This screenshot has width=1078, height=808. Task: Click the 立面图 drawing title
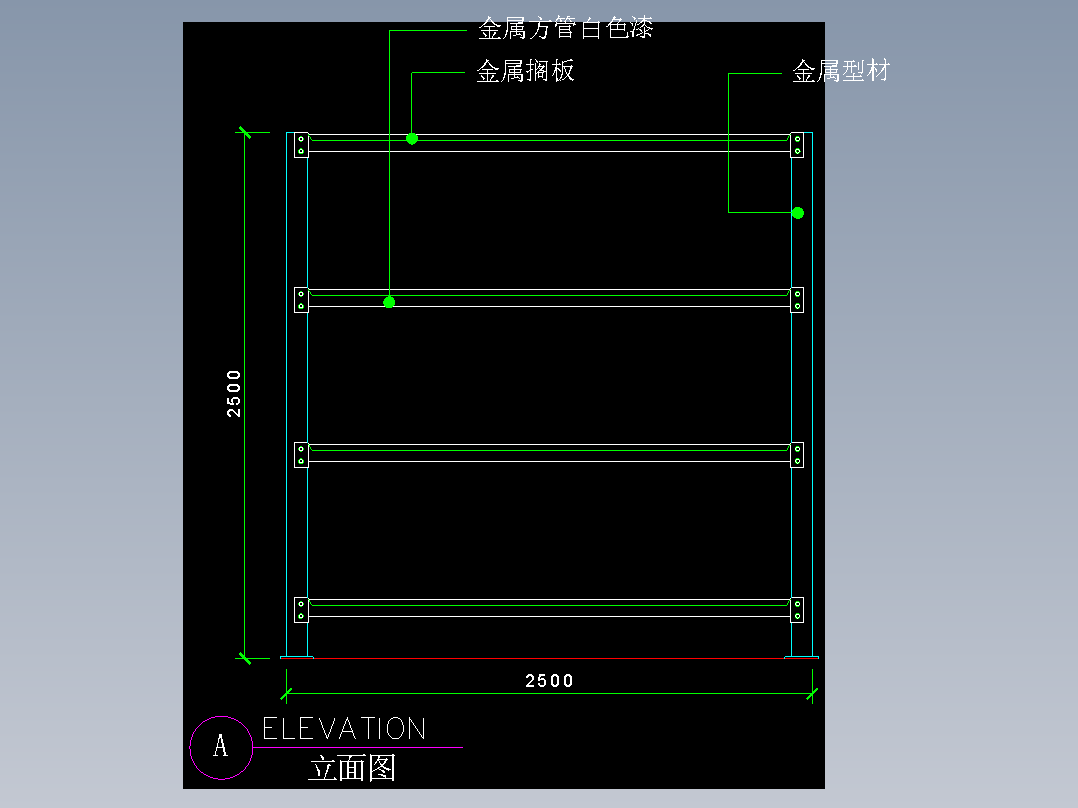click(x=352, y=768)
